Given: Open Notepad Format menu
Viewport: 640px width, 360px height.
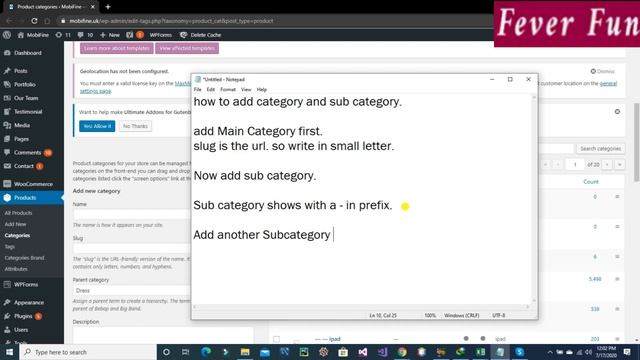Looking at the screenshot, I should click(228, 89).
